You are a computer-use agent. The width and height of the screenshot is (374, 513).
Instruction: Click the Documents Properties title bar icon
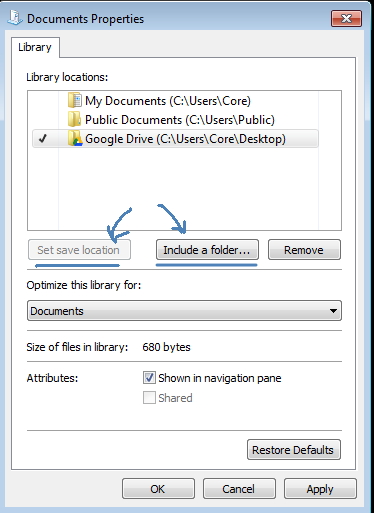point(15,18)
